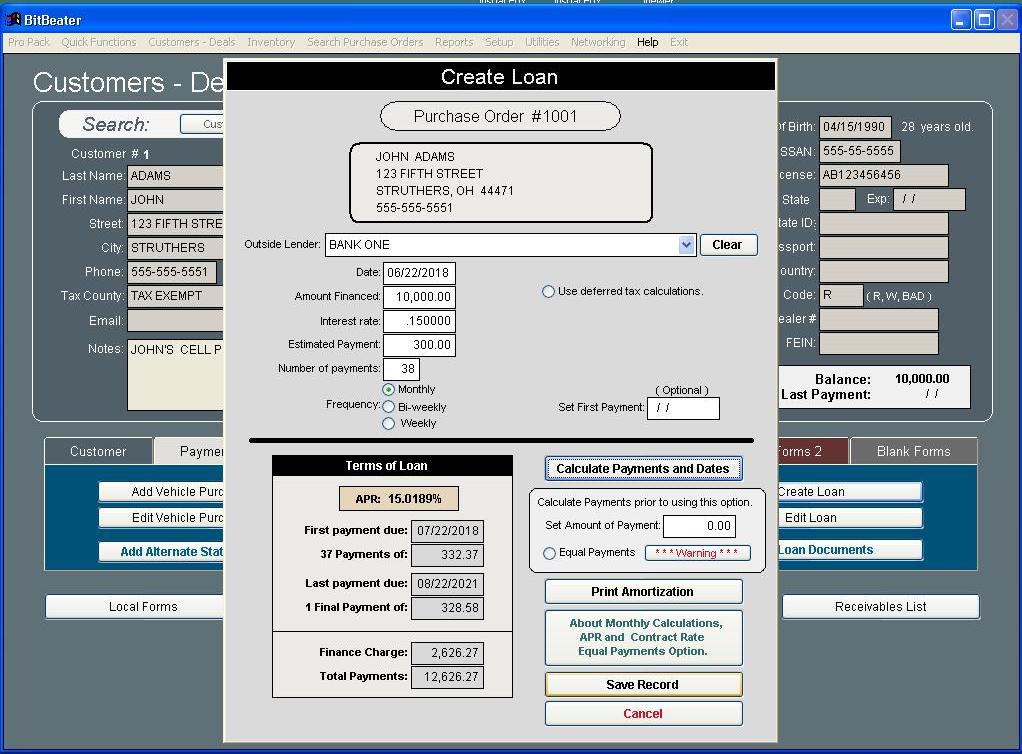This screenshot has width=1022, height=754.
Task: Cancel the Create Loan dialog
Action: tap(643, 714)
